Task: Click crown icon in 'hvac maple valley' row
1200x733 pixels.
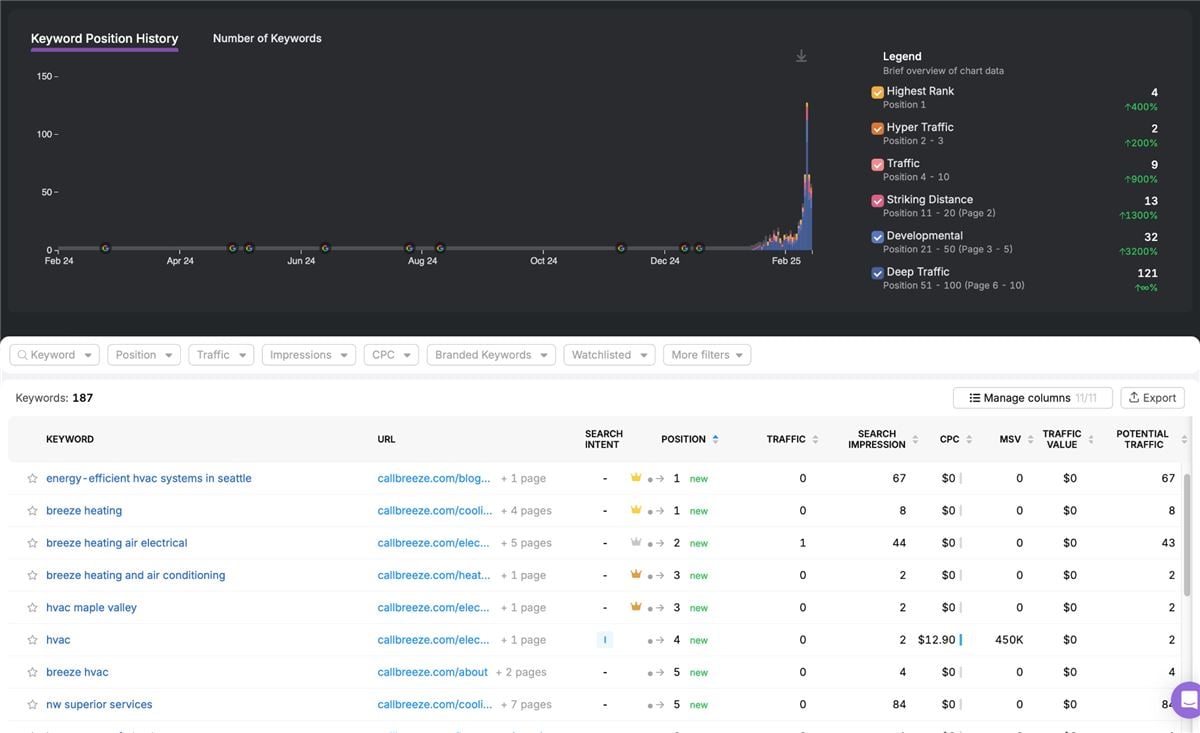Action: tap(635, 607)
